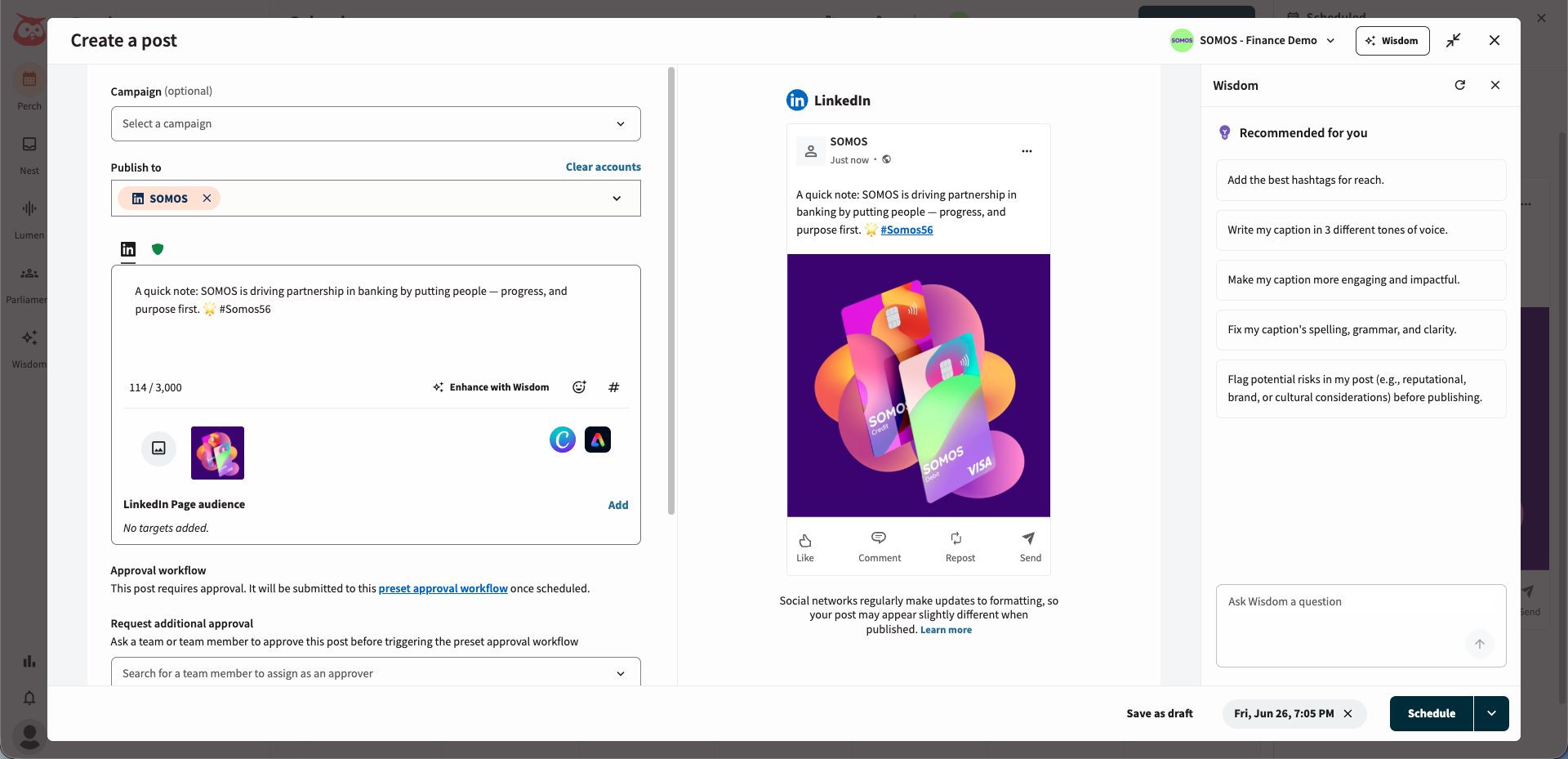
Task: Click Clear accounts link
Action: tap(603, 167)
